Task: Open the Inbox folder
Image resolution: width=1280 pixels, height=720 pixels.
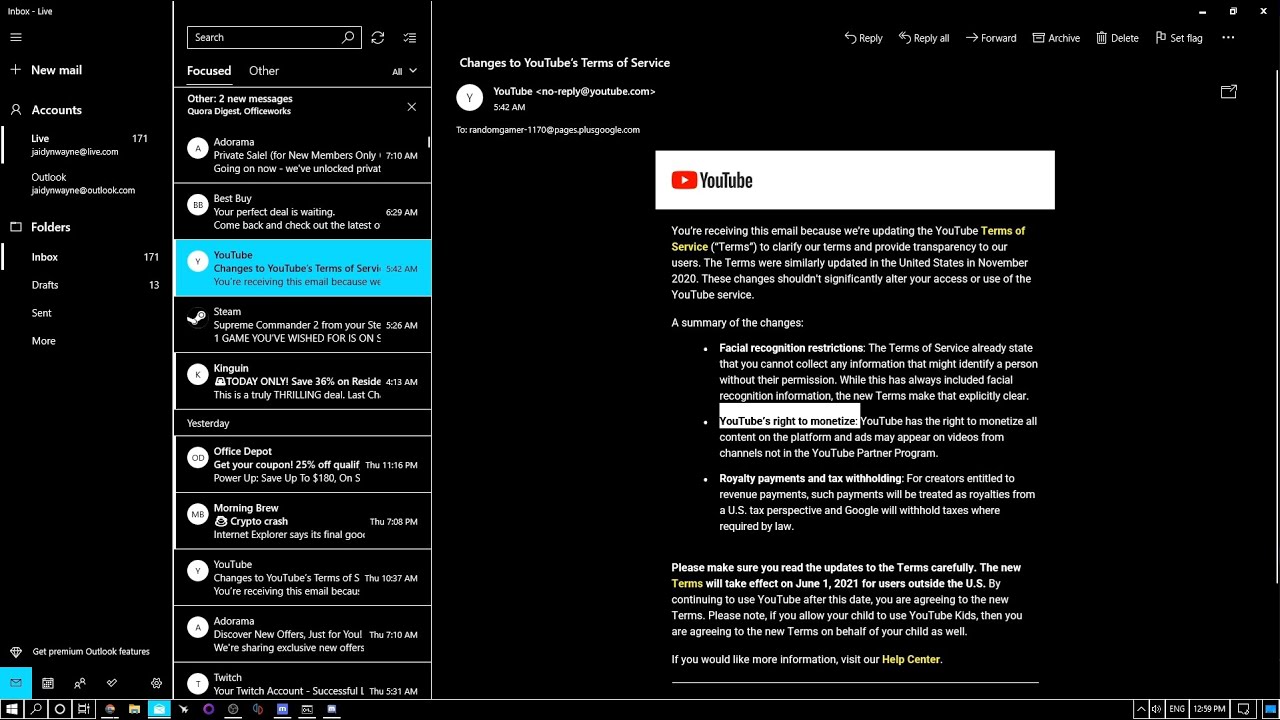Action: pos(86,257)
